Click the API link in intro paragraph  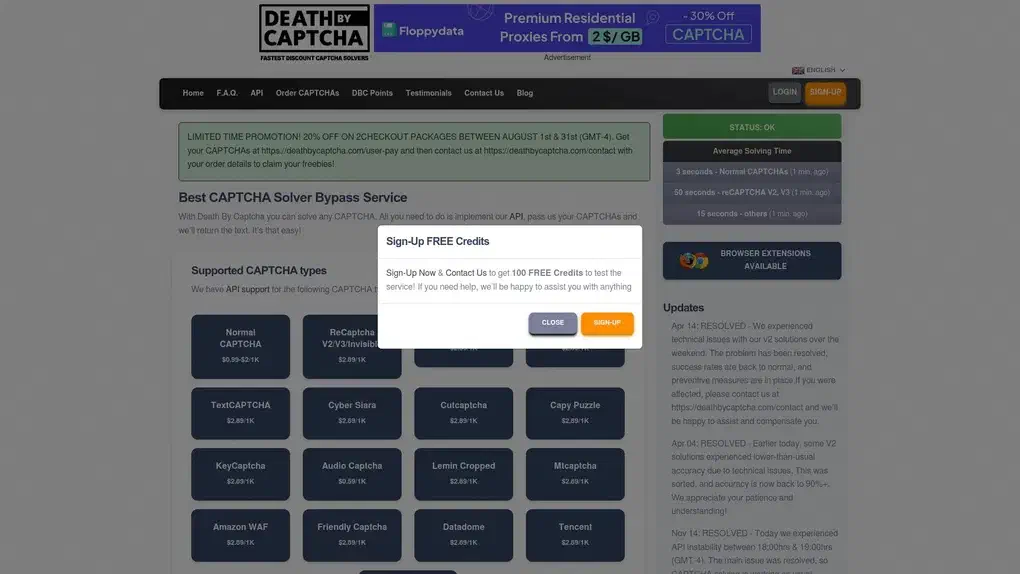pyautogui.click(x=516, y=217)
